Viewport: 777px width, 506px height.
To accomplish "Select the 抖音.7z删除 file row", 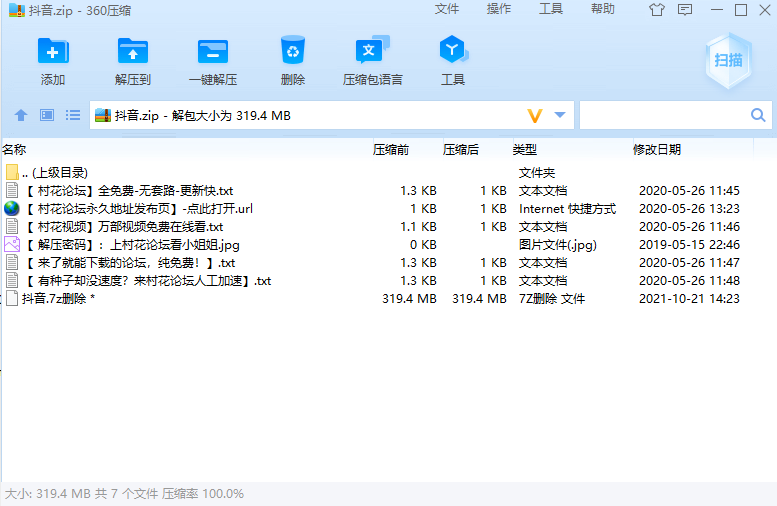I will point(58,299).
